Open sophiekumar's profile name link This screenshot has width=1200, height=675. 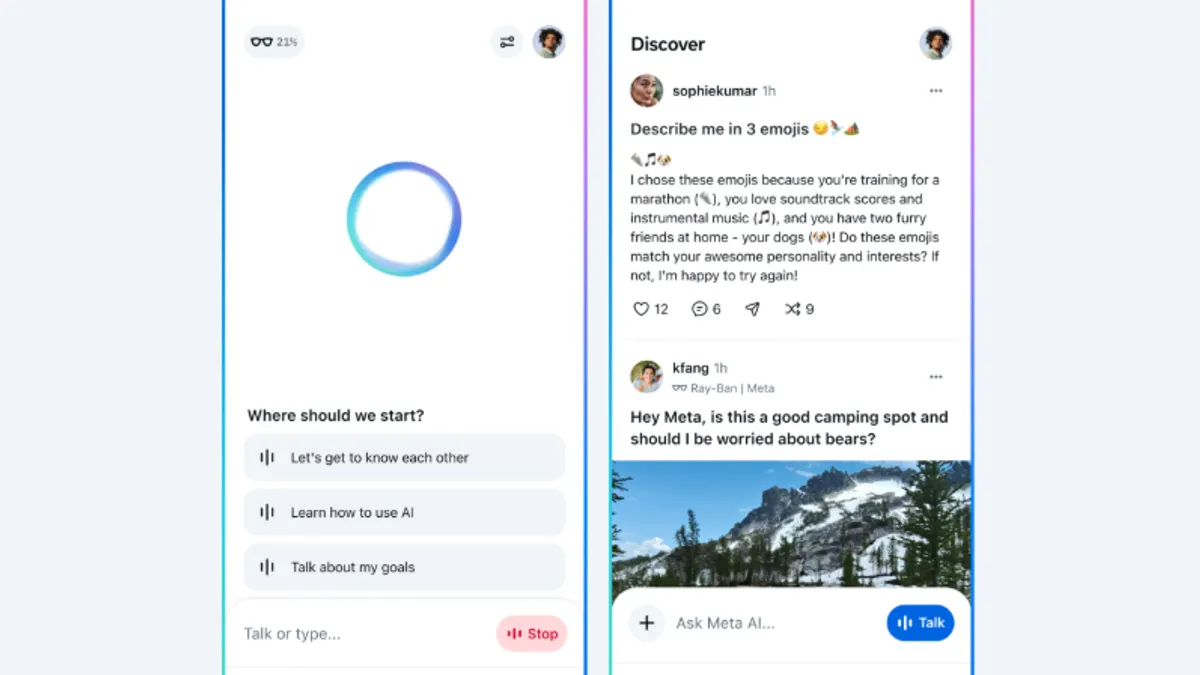pyautogui.click(x=715, y=91)
